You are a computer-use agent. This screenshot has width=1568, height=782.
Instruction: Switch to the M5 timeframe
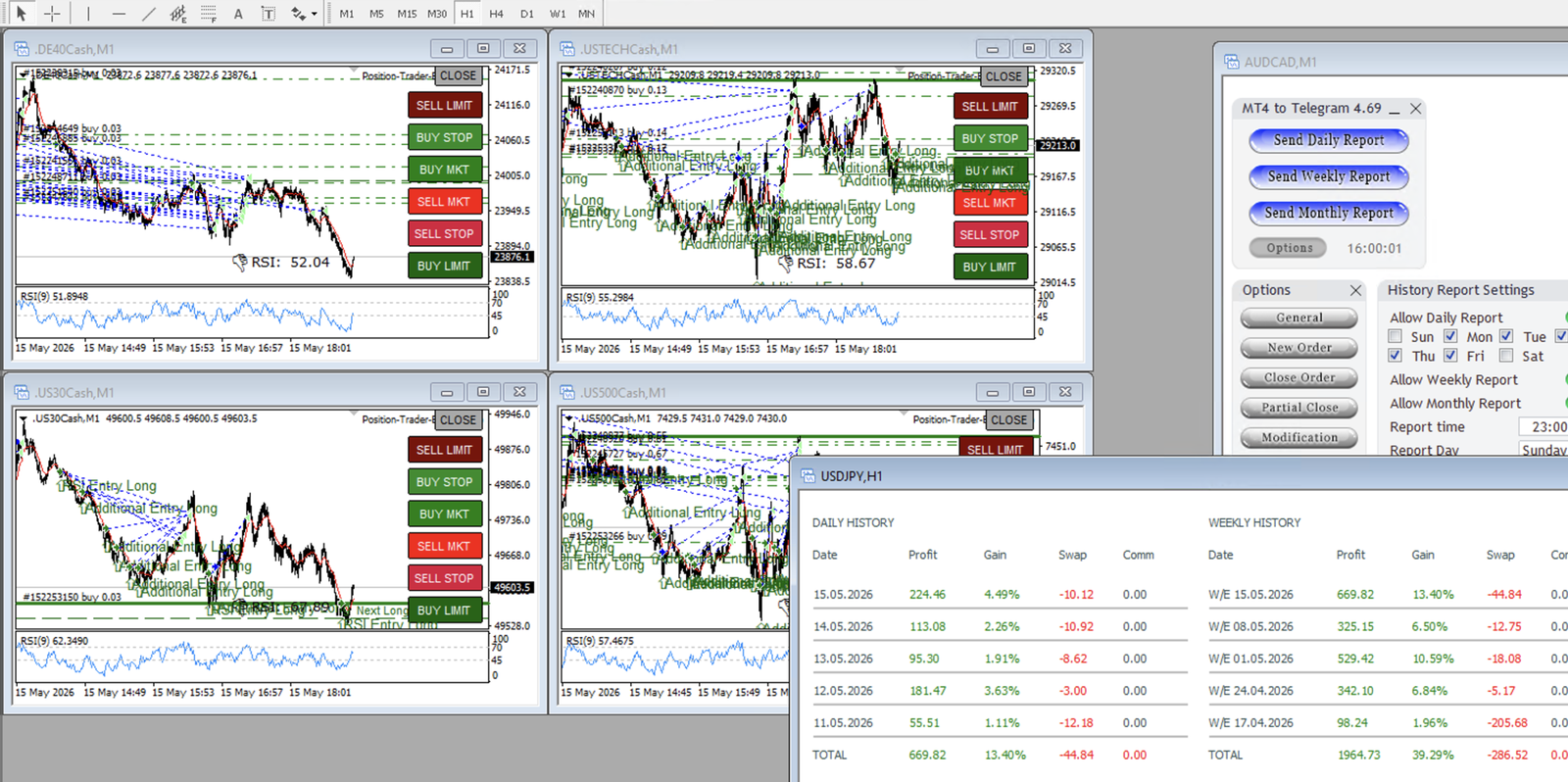point(376,14)
